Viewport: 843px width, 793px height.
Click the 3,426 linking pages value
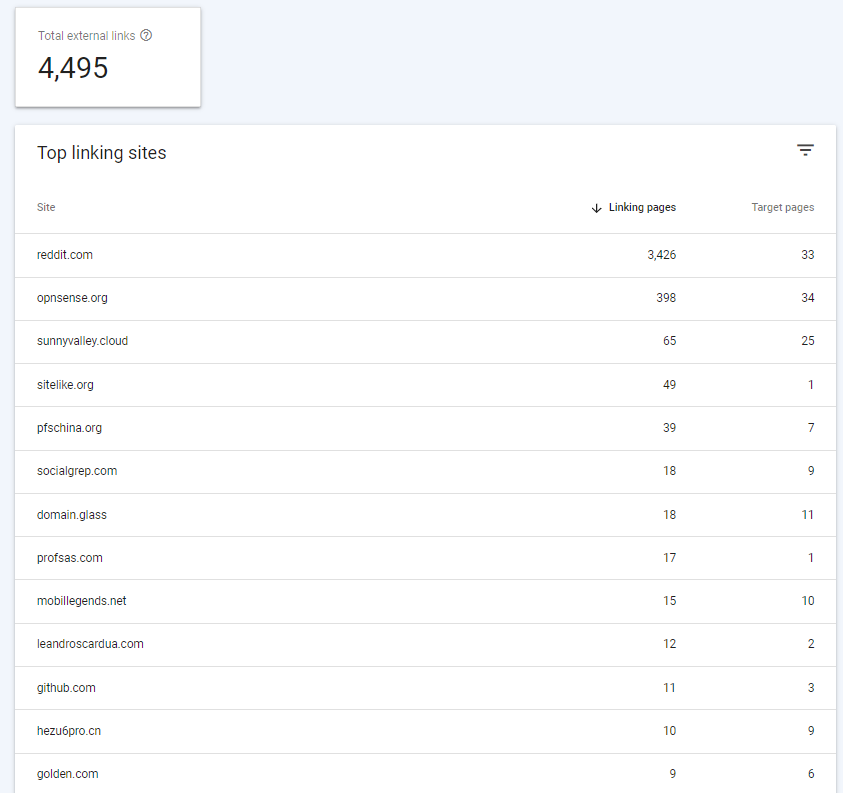pyautogui.click(x=661, y=255)
